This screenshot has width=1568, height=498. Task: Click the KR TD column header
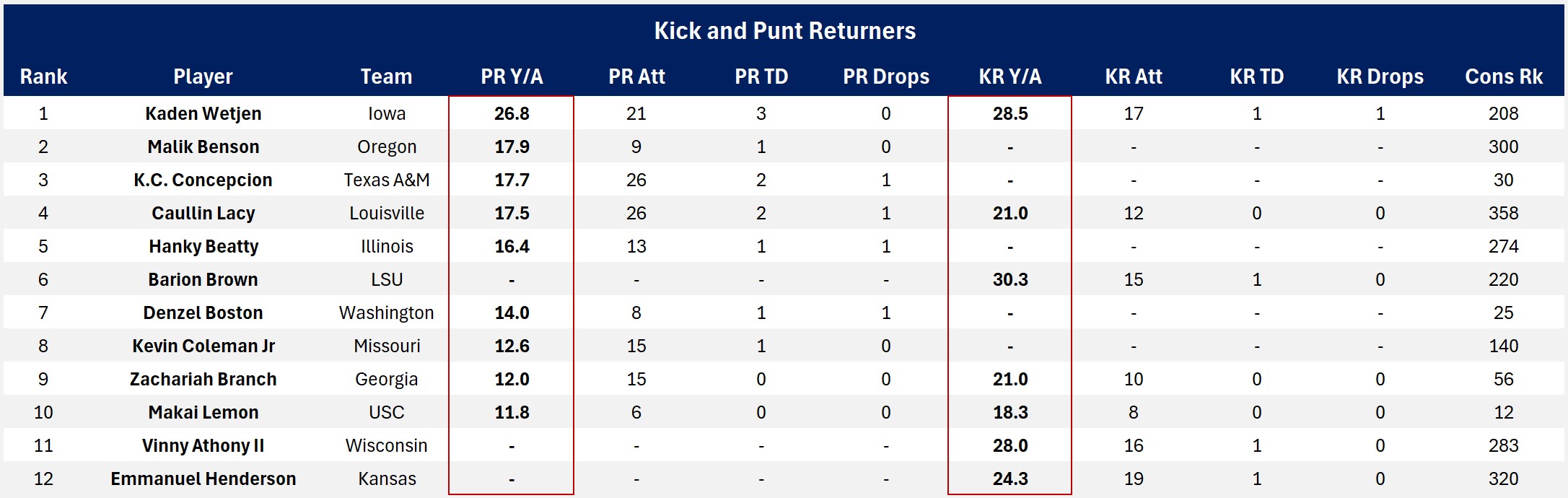coord(1256,77)
